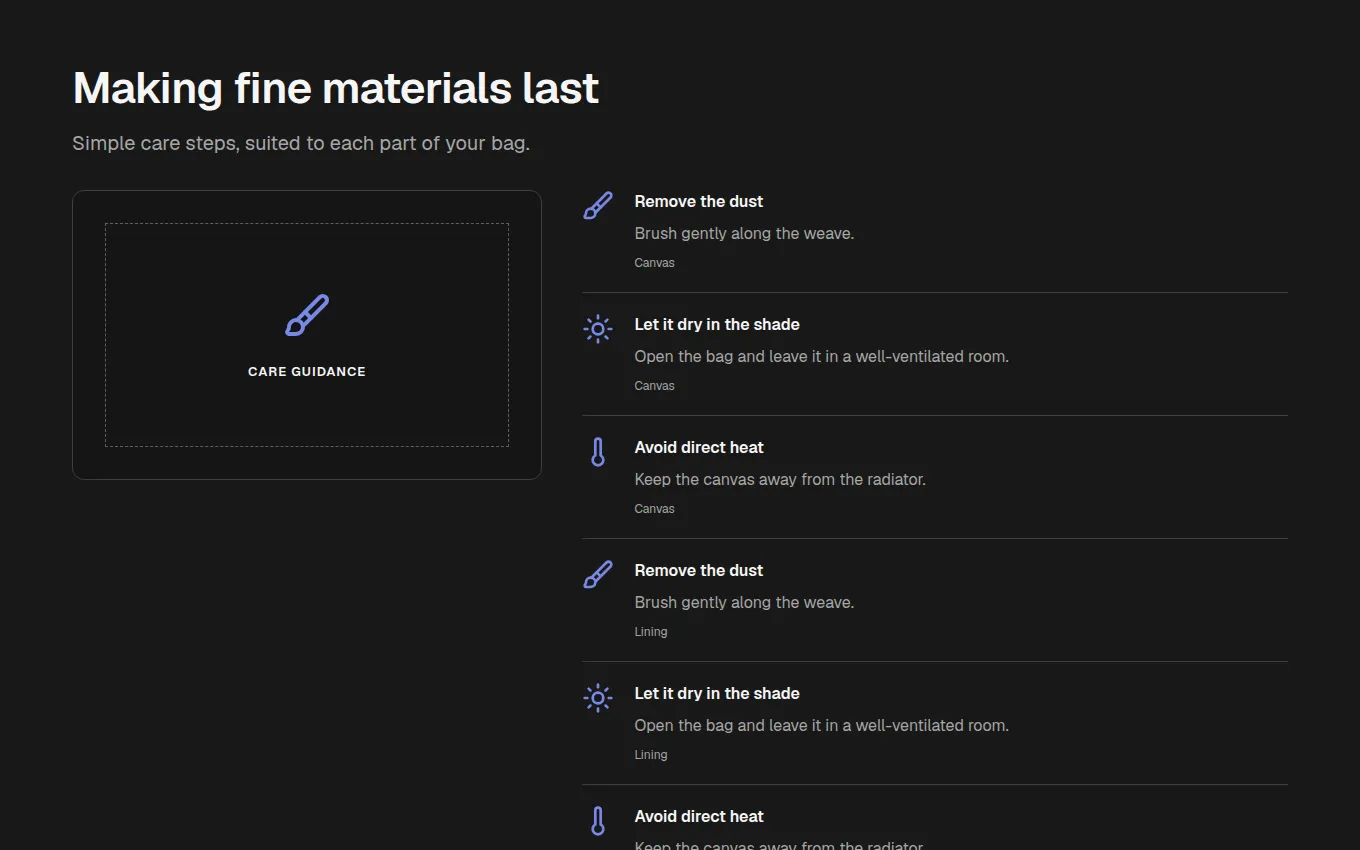The width and height of the screenshot is (1360, 850).
Task: Click the large brush icon above Care Guidance
Action: pos(307,315)
